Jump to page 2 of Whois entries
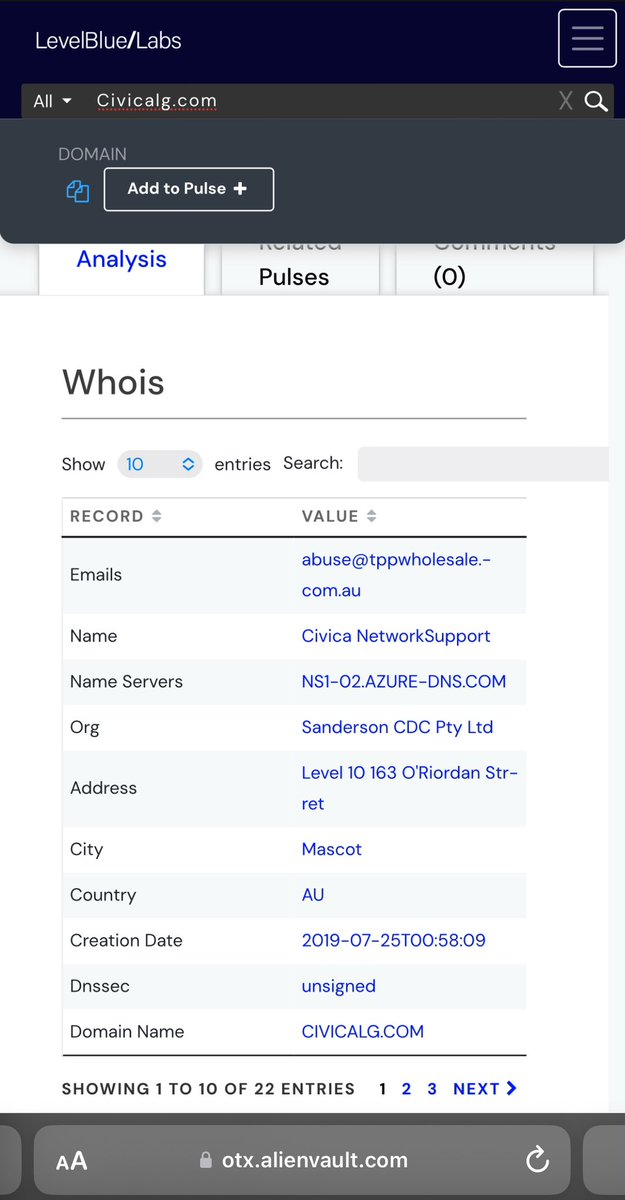Viewport: 625px width, 1200px height. (x=406, y=1088)
